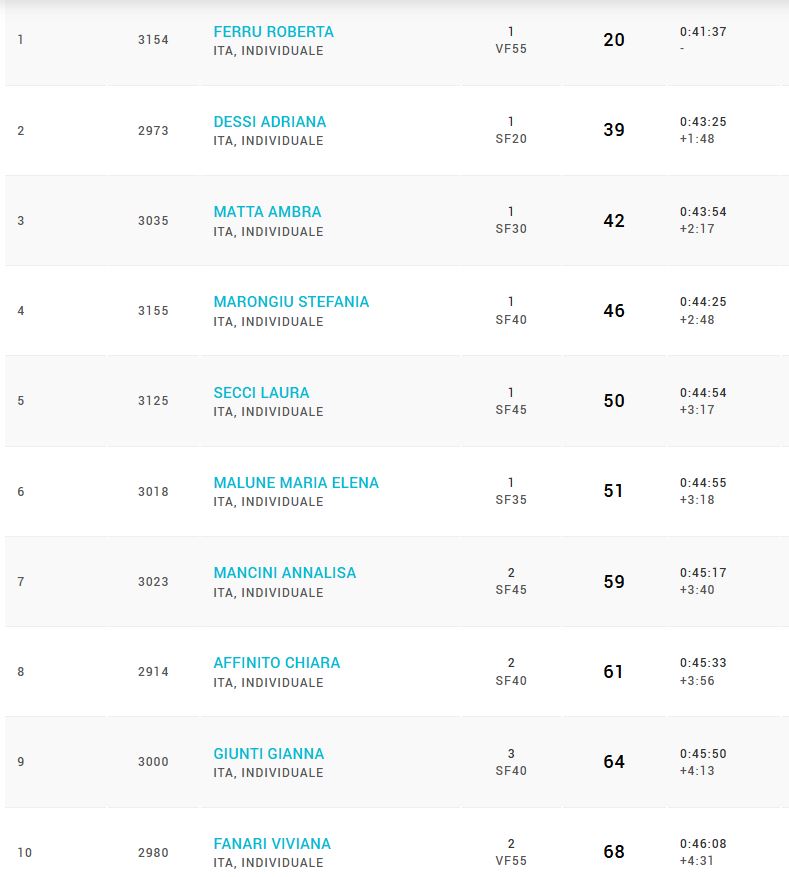Viewport: 789px width, 877px height.
Task: Click bib number 3154
Action: [x=153, y=40]
